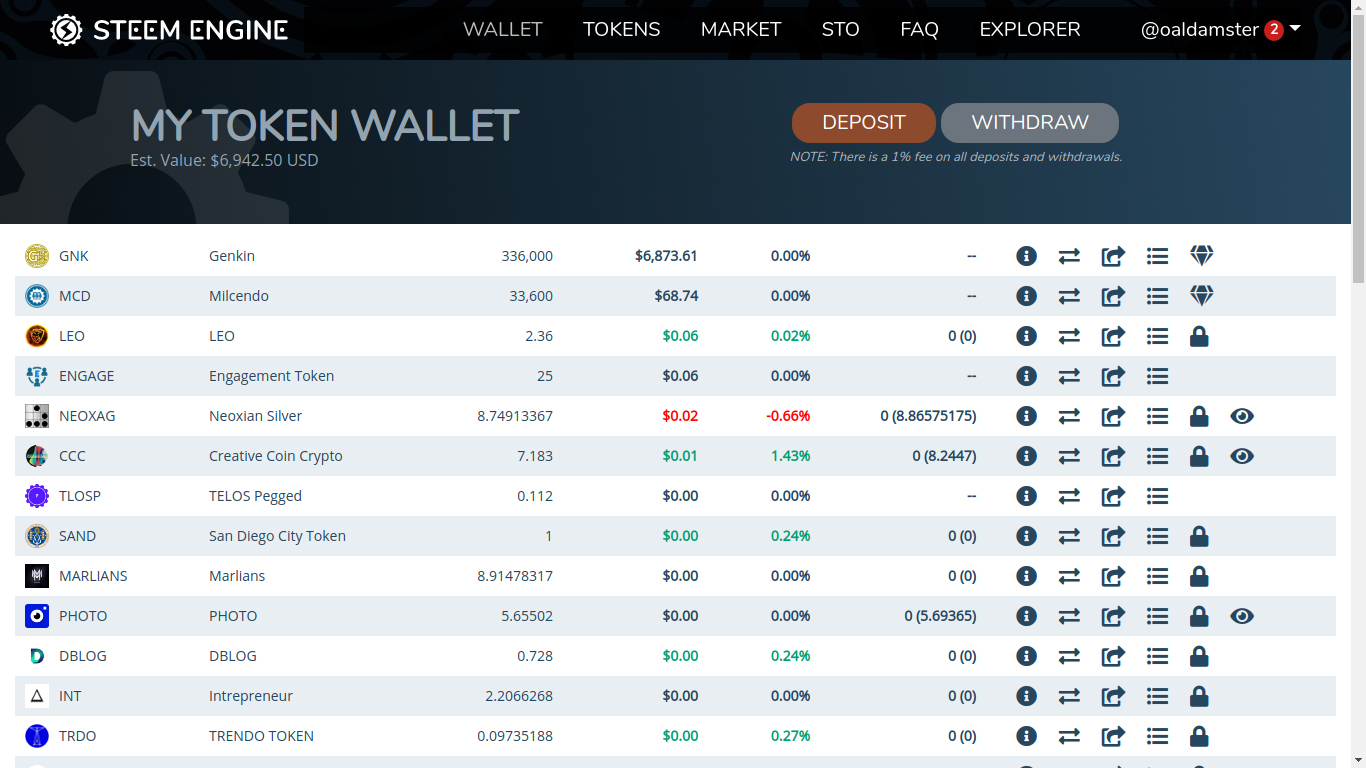Open the STO nav tab
This screenshot has width=1366, height=768.
point(841,30)
